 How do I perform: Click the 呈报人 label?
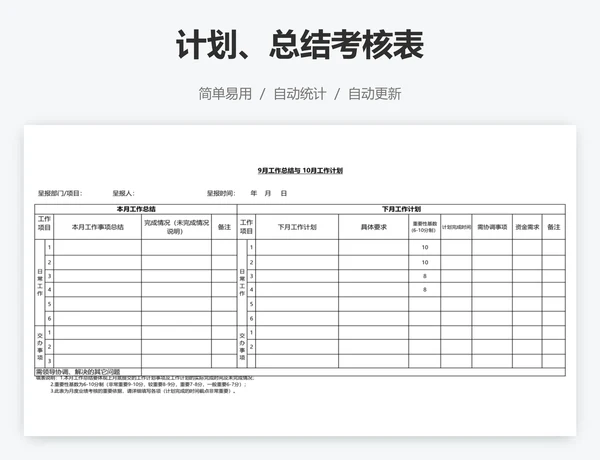coord(123,193)
